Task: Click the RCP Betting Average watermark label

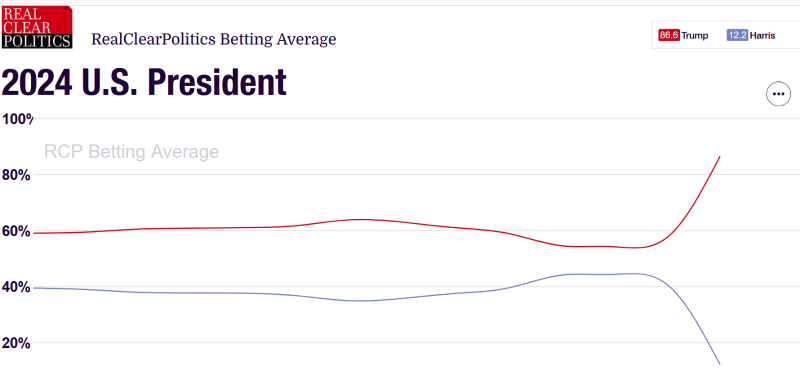Action: 132,152
